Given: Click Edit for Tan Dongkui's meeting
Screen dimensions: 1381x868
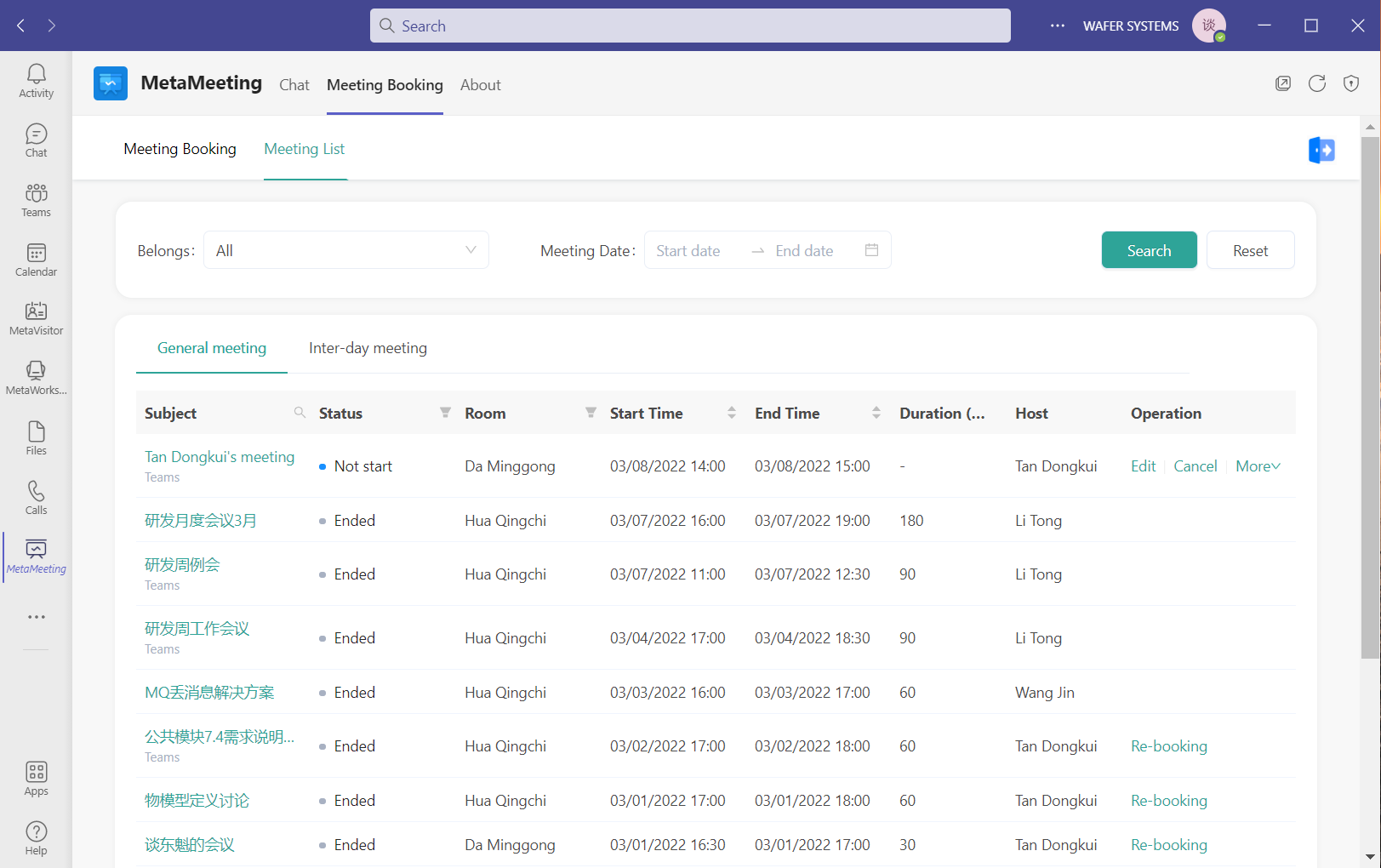Looking at the screenshot, I should [x=1143, y=466].
